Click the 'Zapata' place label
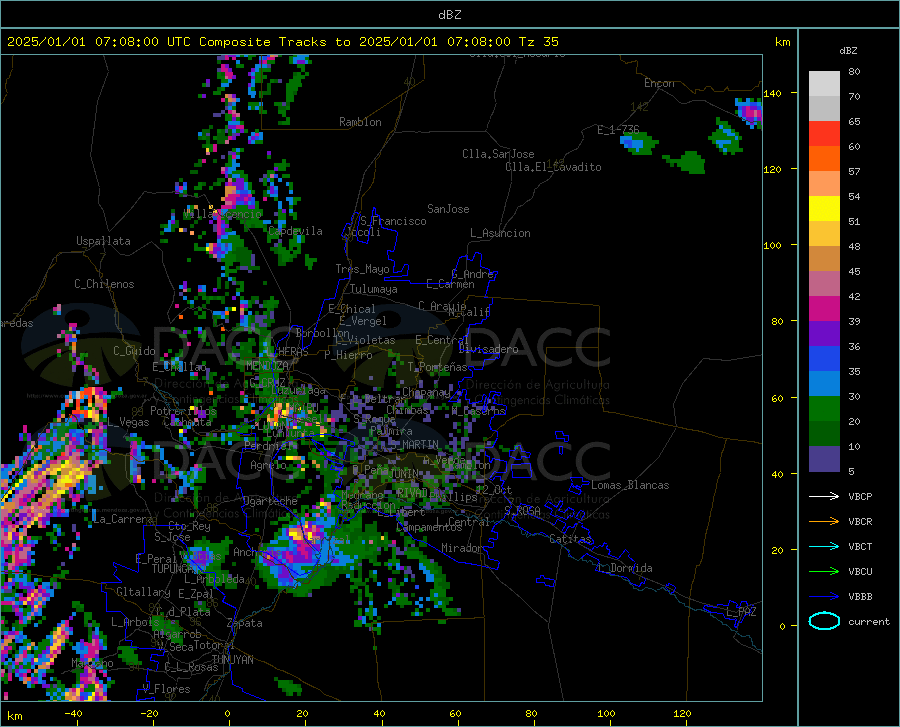The width and height of the screenshot is (900, 727). (x=245, y=623)
